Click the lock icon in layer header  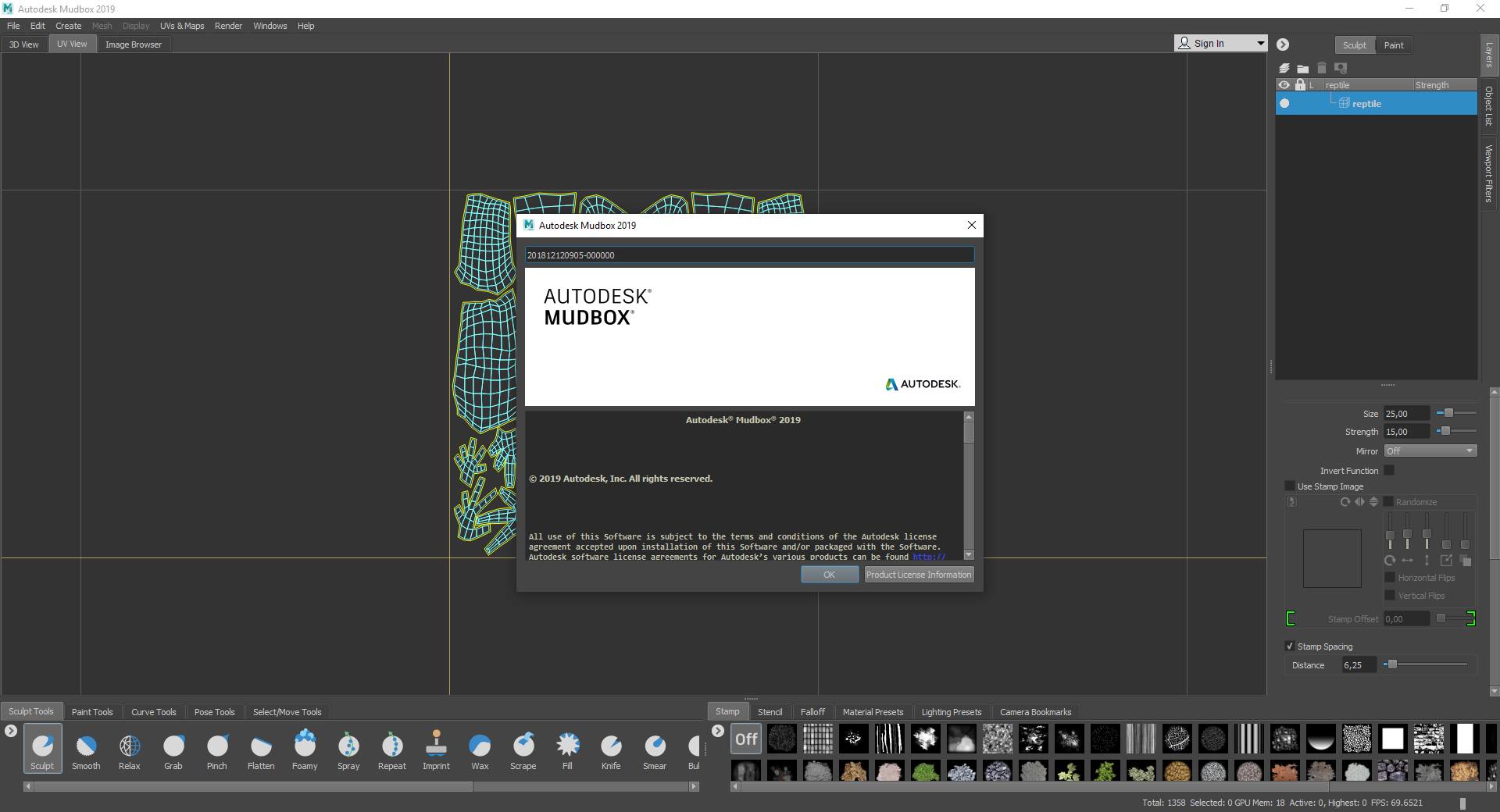tap(1300, 84)
